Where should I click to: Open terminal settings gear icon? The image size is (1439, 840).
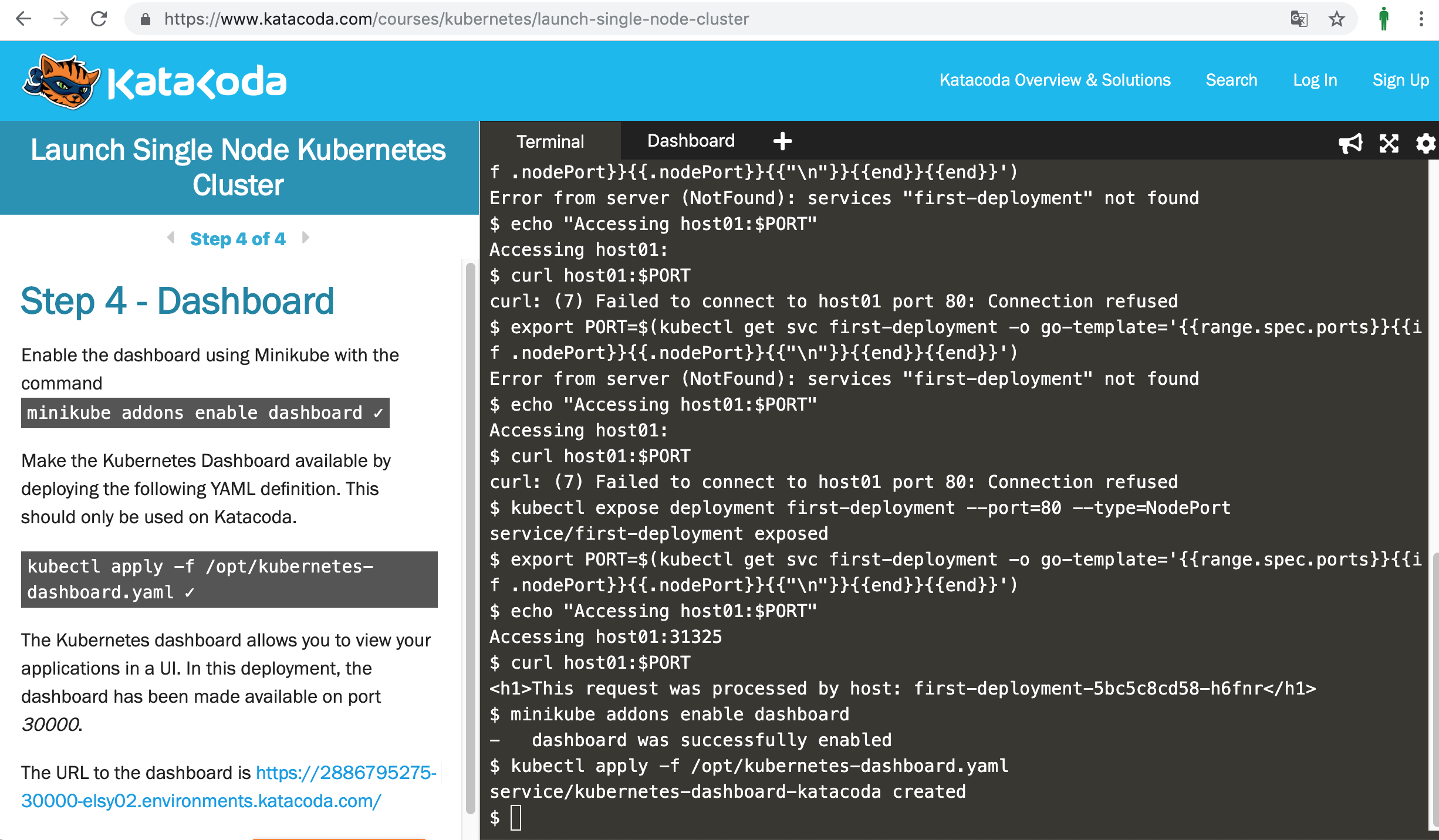pos(1426,143)
